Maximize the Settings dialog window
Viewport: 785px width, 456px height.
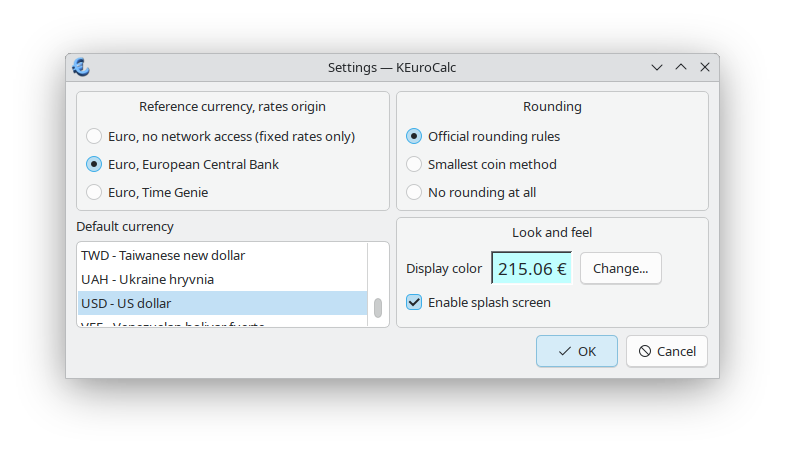click(681, 68)
